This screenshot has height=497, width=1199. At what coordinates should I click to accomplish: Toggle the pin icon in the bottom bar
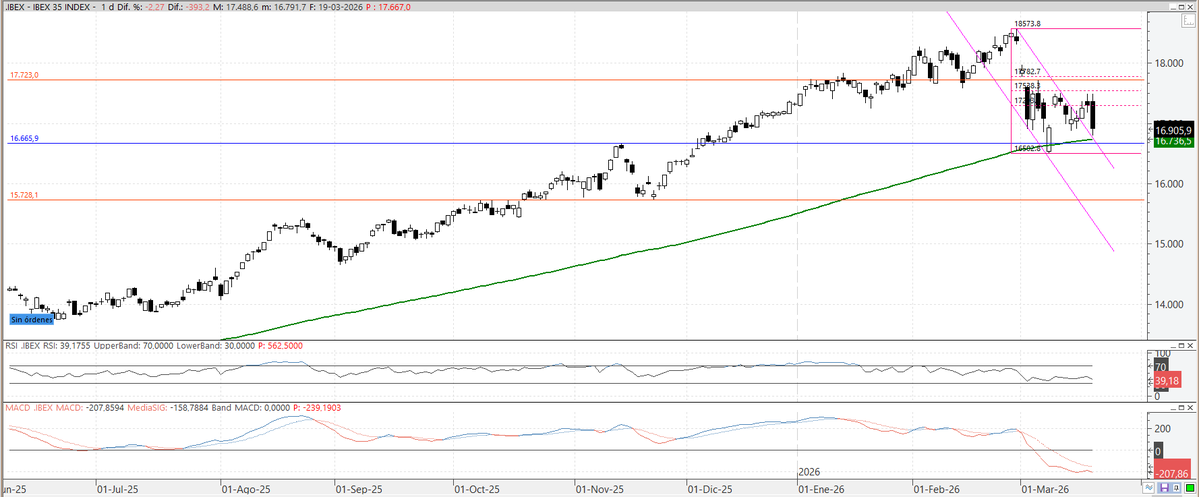point(1176,487)
